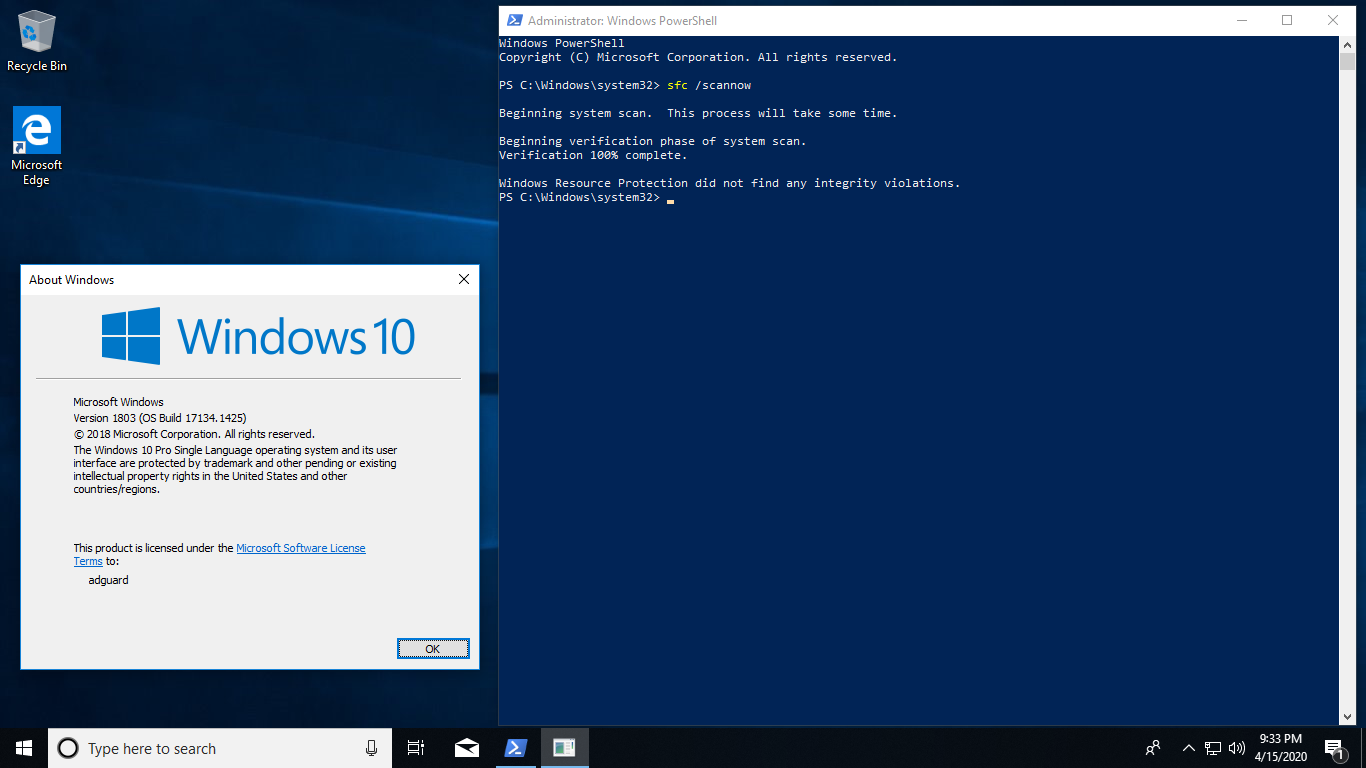Open the Action Center notifications icon
Screen dimensions: 1366x768
[x=1334, y=748]
